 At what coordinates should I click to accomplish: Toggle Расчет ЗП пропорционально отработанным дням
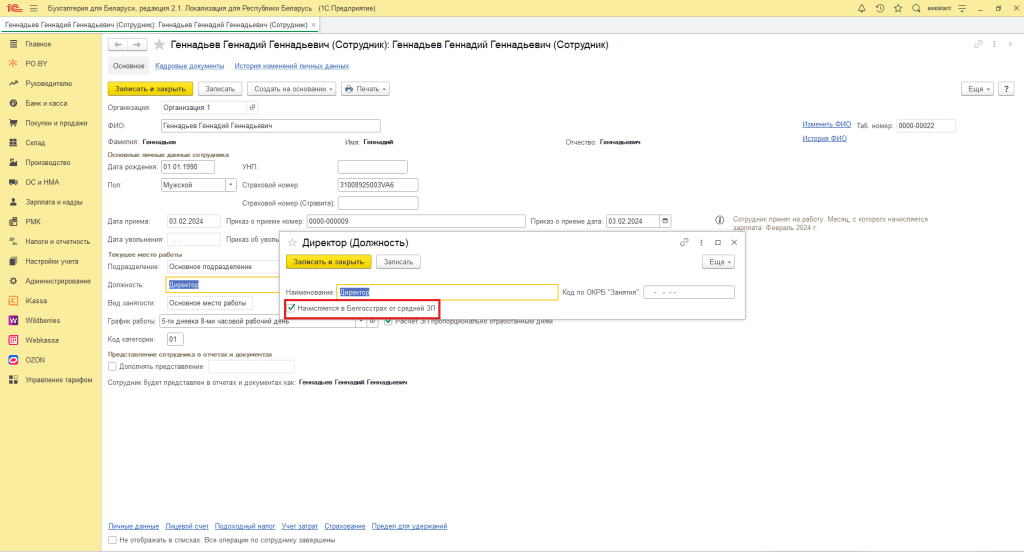click(388, 321)
